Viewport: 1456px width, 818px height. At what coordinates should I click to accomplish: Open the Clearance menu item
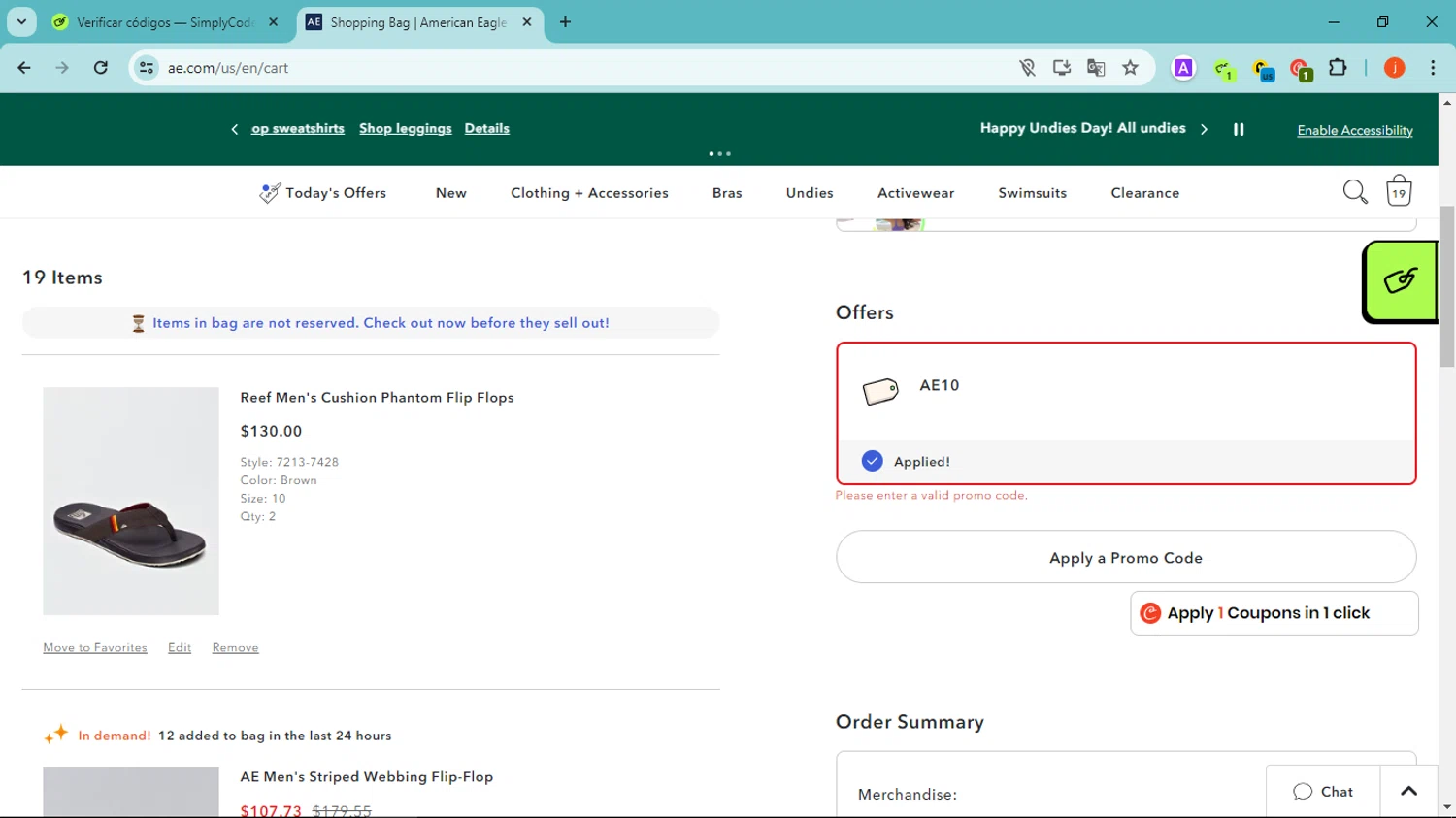click(x=1144, y=193)
